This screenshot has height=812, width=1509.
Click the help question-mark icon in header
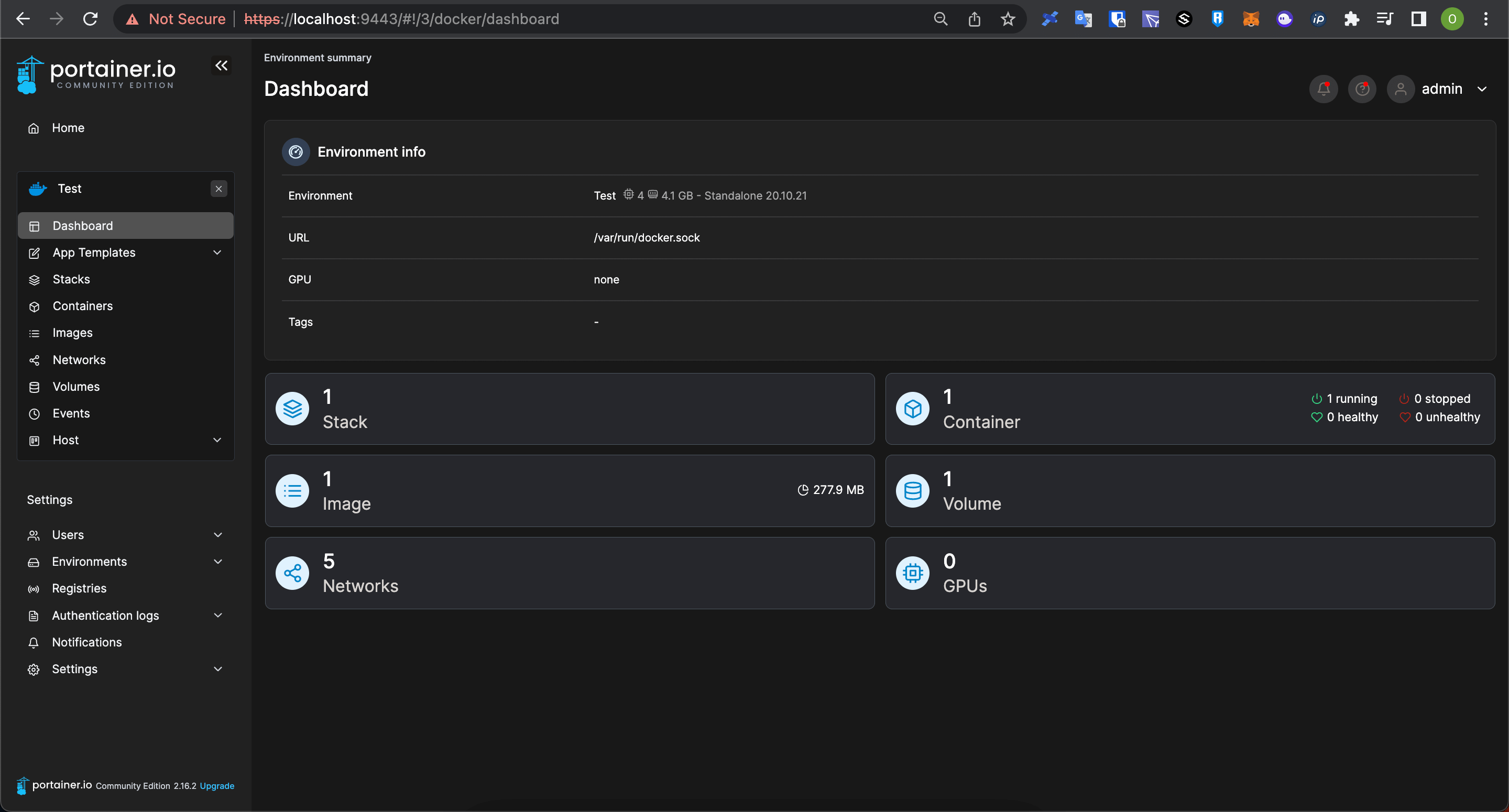click(1361, 89)
